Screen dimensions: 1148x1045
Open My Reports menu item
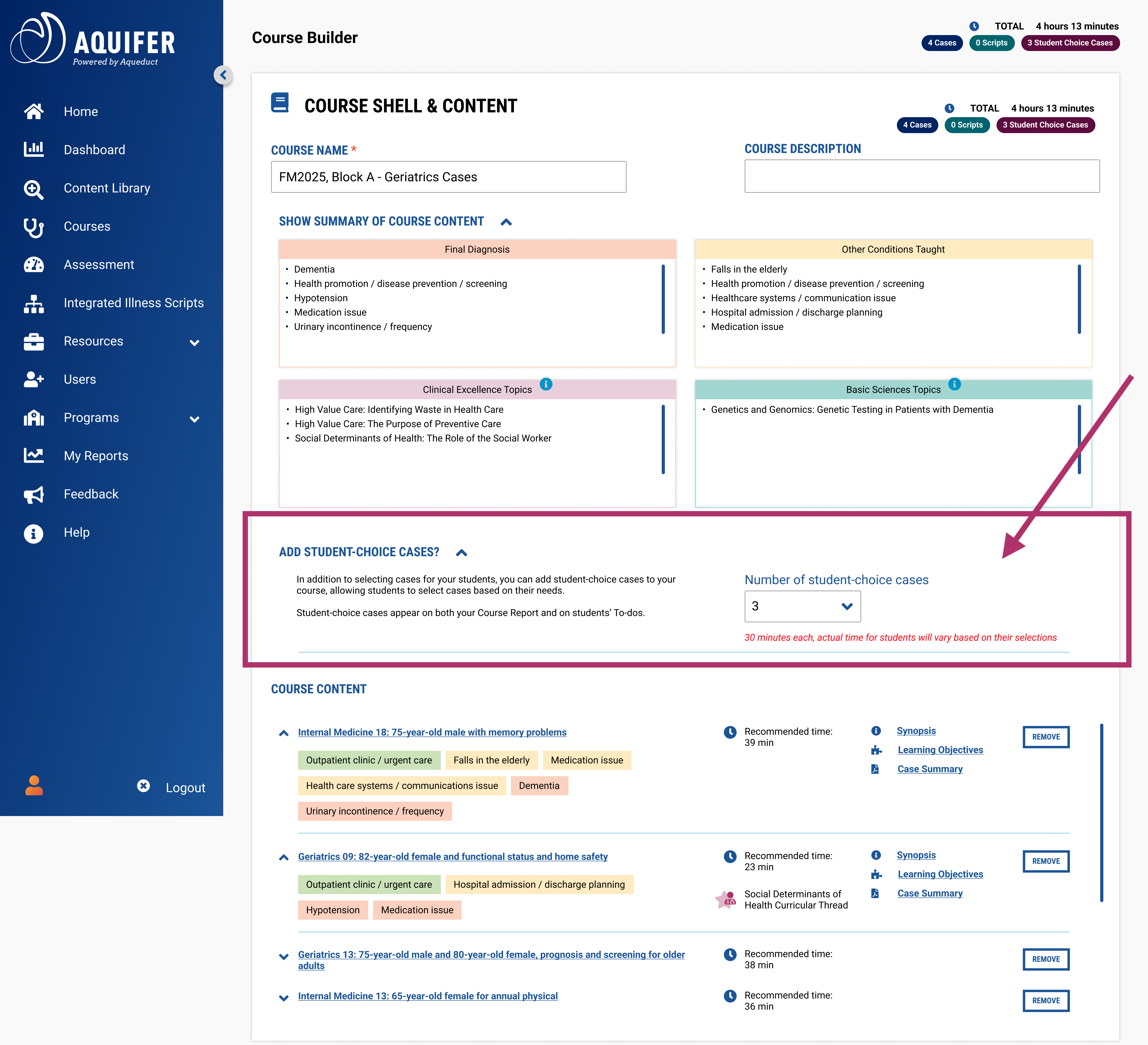96,456
